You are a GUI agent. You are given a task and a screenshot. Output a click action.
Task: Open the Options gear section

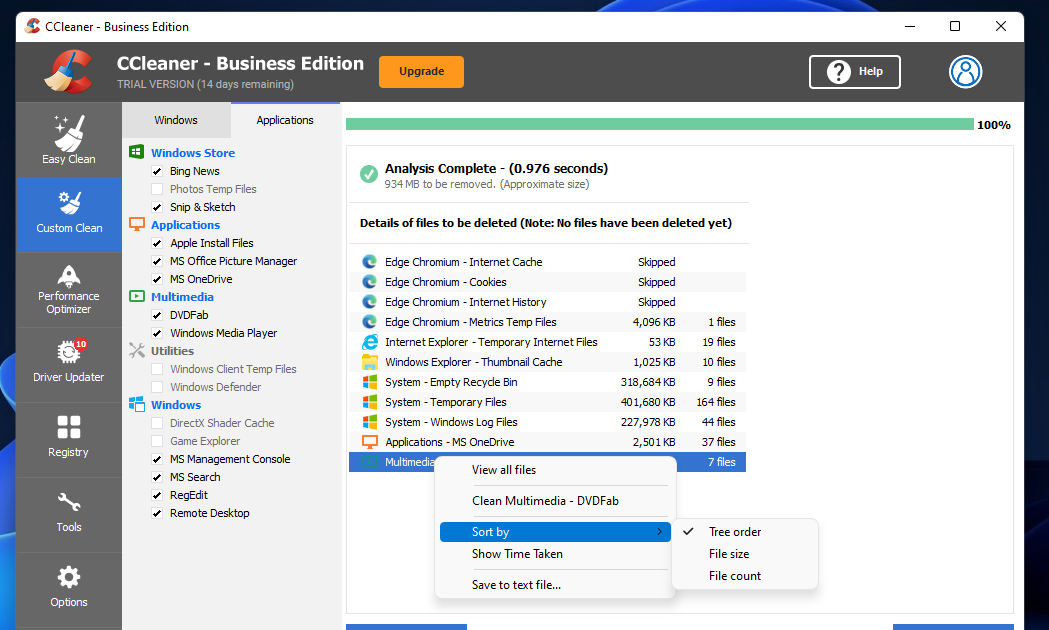[69, 589]
